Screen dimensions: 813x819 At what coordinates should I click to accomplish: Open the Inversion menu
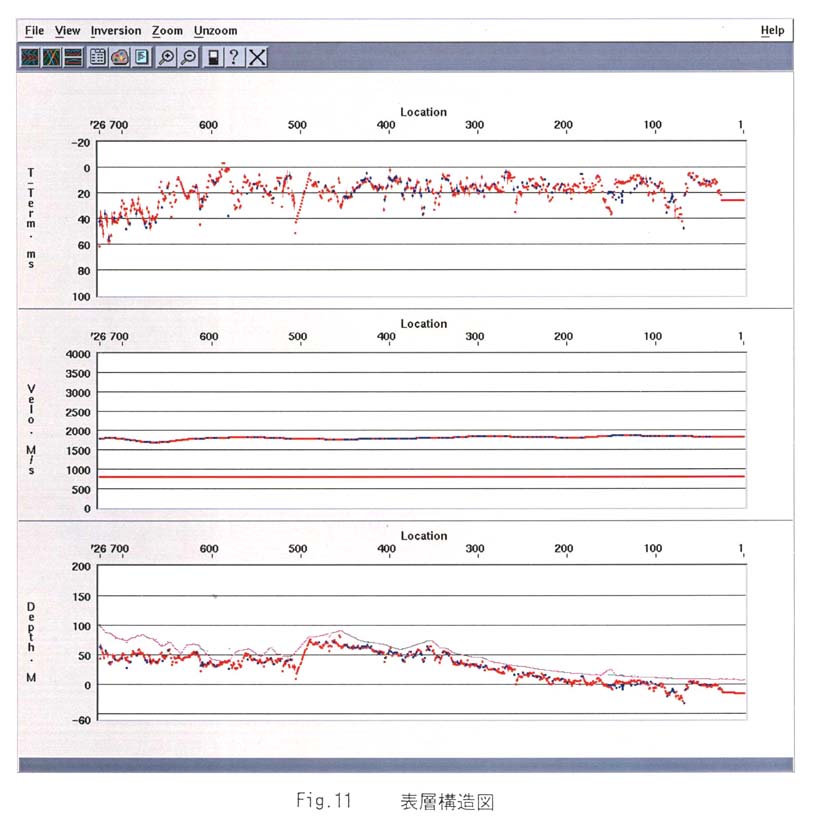(x=116, y=31)
